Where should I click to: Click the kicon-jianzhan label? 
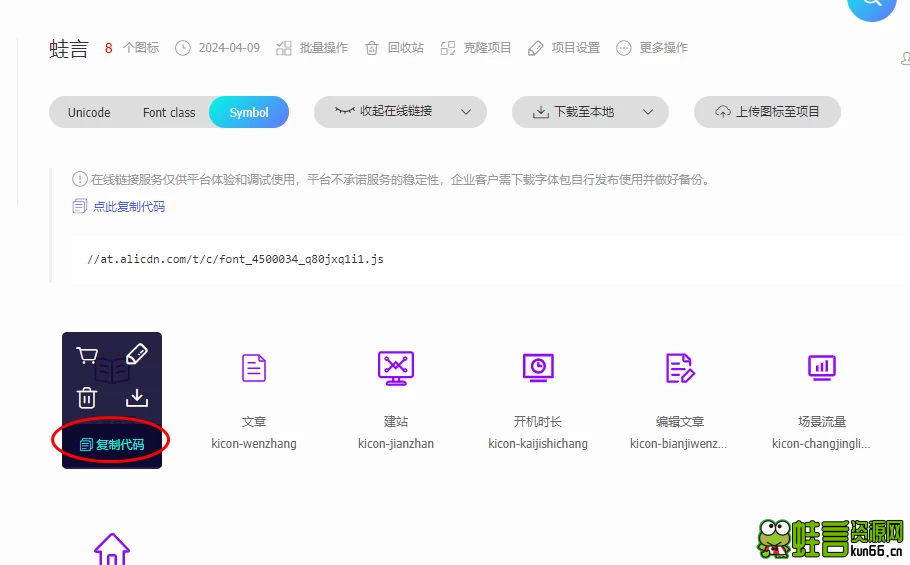pyautogui.click(x=396, y=444)
